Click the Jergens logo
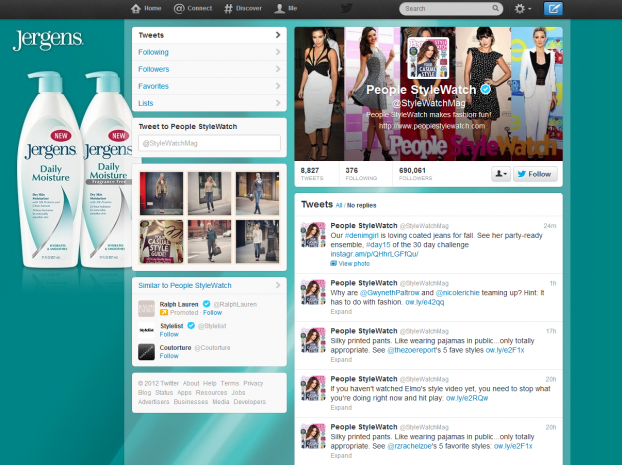Screen dimensions: 622x465 click(48, 40)
